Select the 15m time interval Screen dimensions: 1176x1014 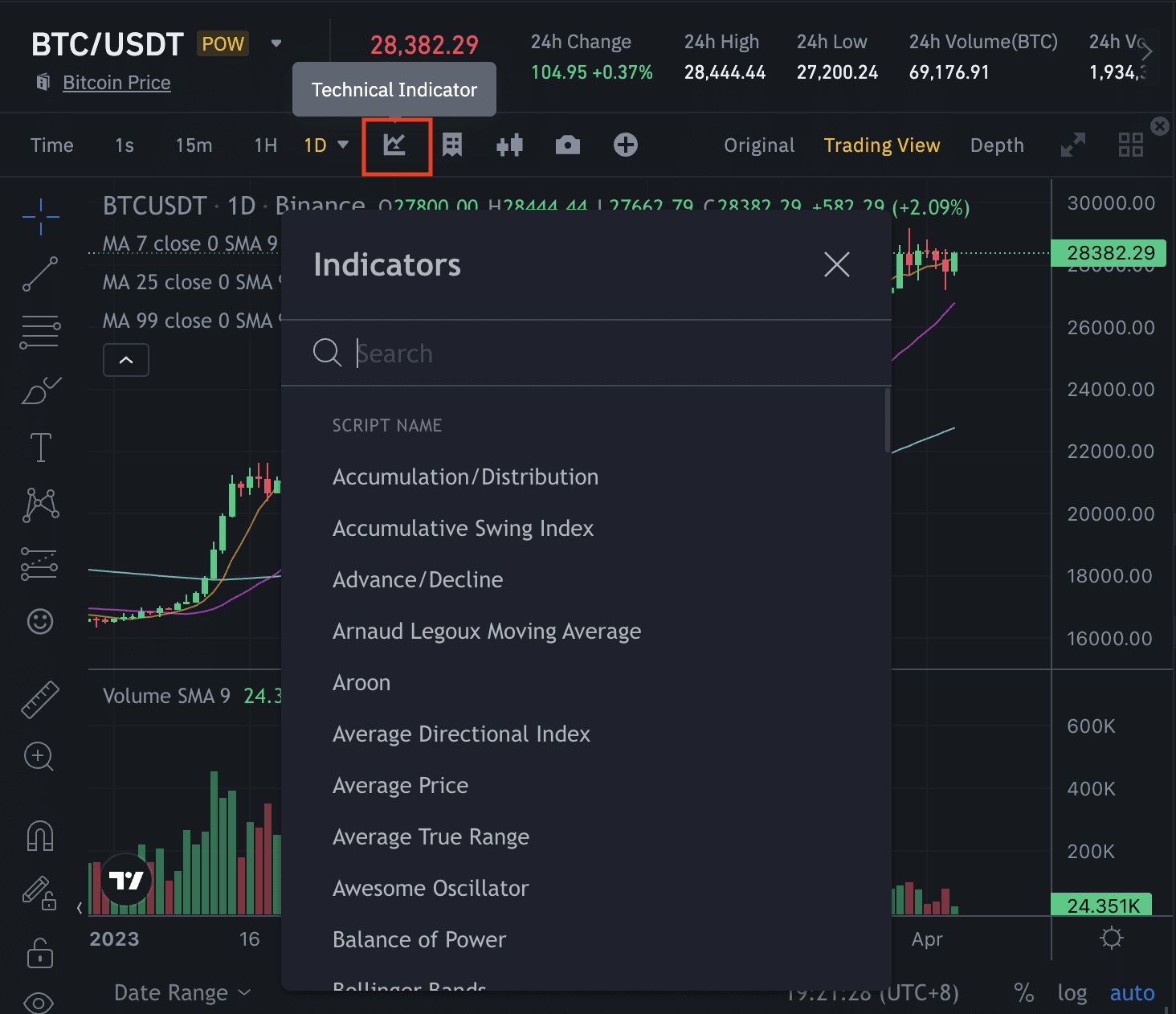(194, 145)
